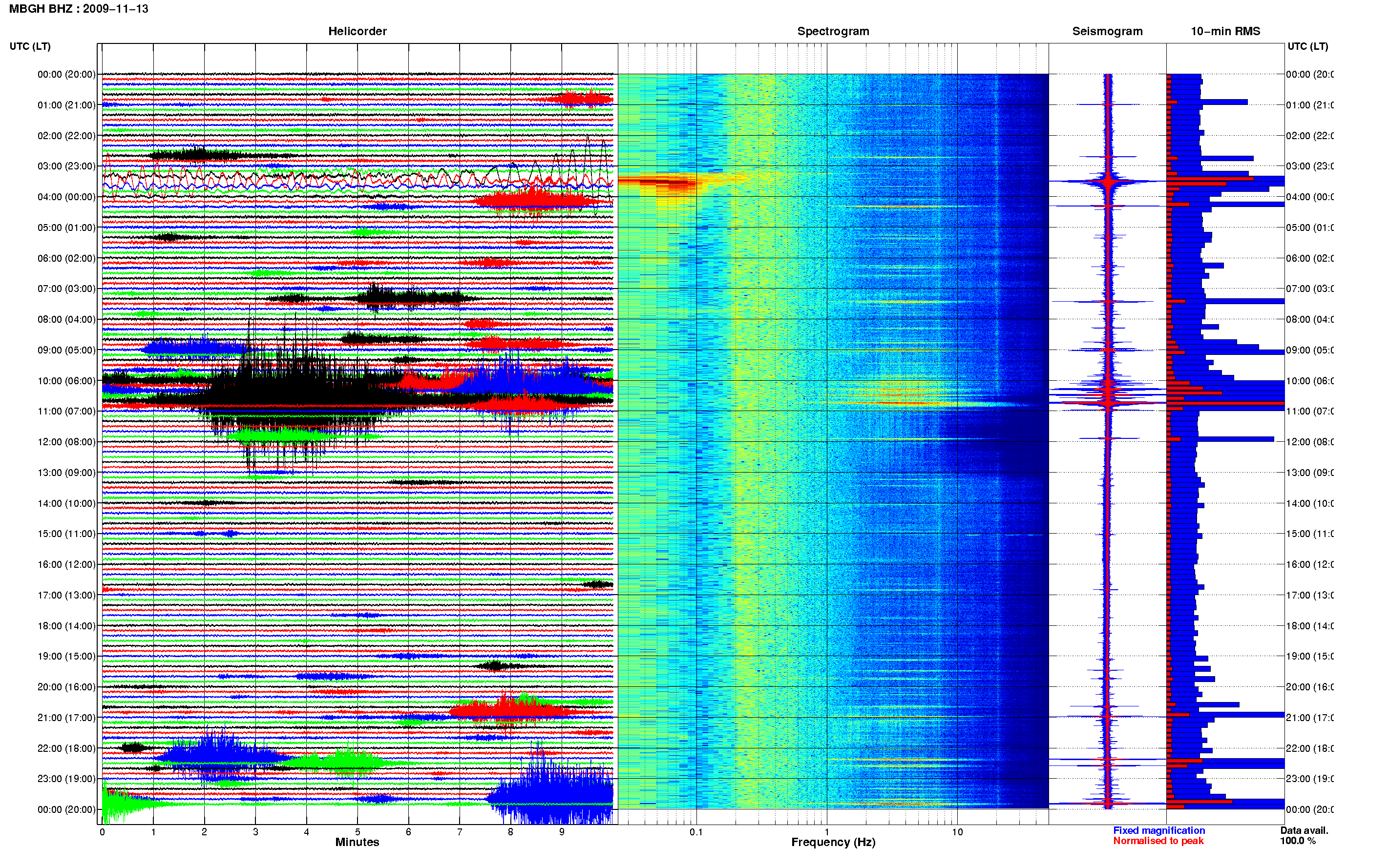Click the Seismogram panel heading
1389x868 pixels.
click(1107, 31)
